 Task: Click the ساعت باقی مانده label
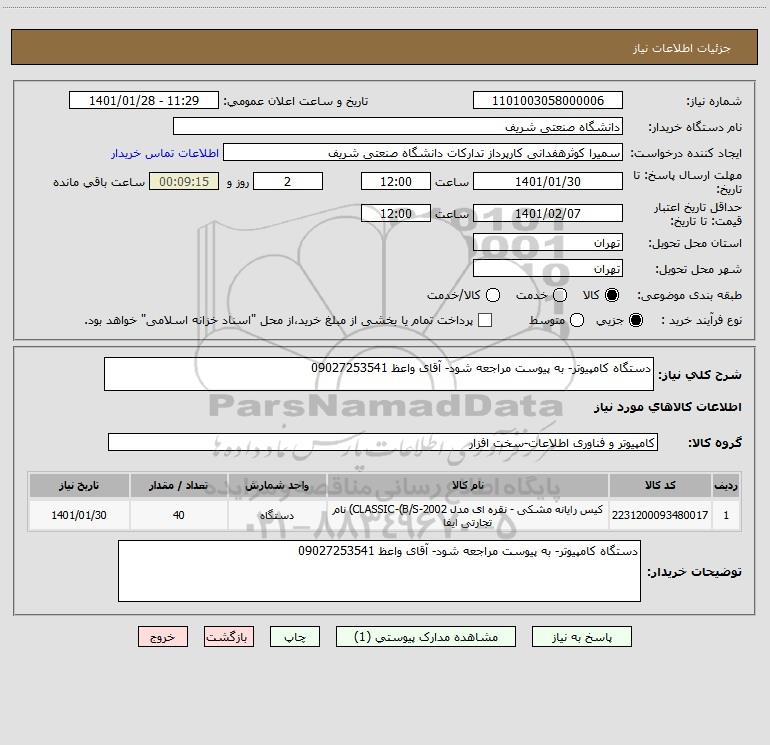click(x=99, y=182)
